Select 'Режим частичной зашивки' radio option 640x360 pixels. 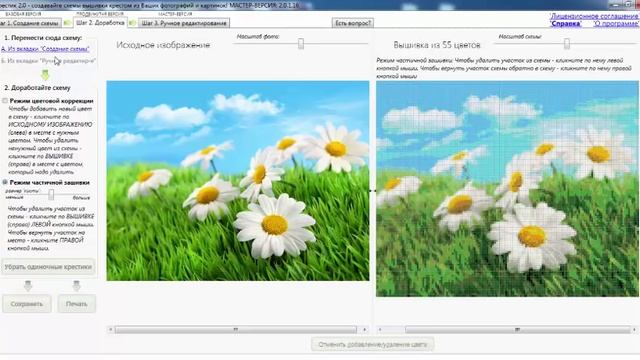(5, 182)
